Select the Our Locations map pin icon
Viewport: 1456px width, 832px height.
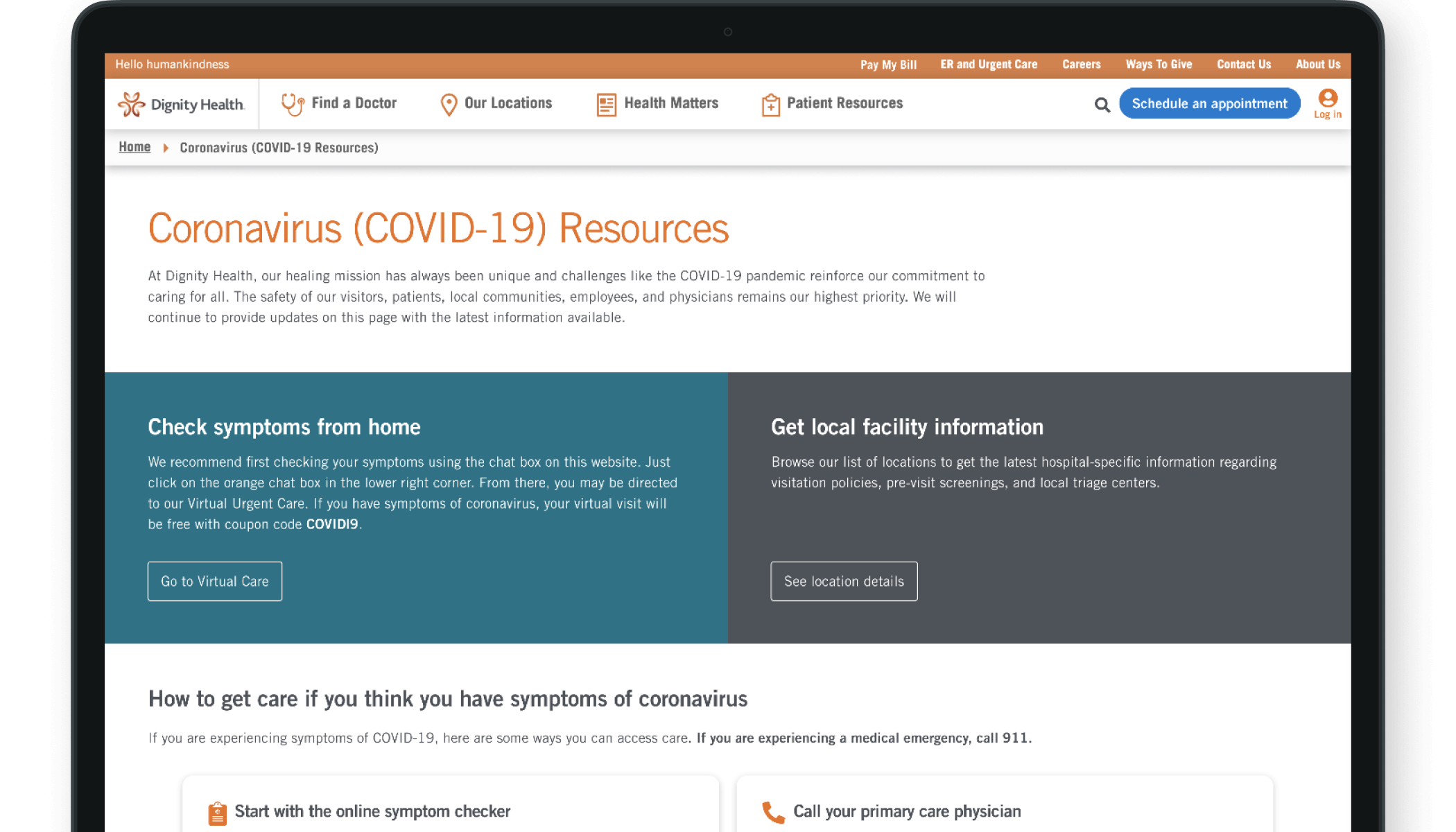tap(448, 103)
